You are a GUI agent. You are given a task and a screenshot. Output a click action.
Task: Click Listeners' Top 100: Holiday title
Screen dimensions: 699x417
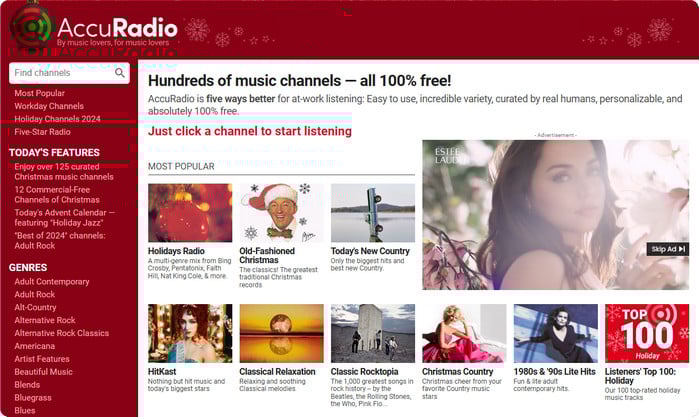pyautogui.click(x=640, y=376)
